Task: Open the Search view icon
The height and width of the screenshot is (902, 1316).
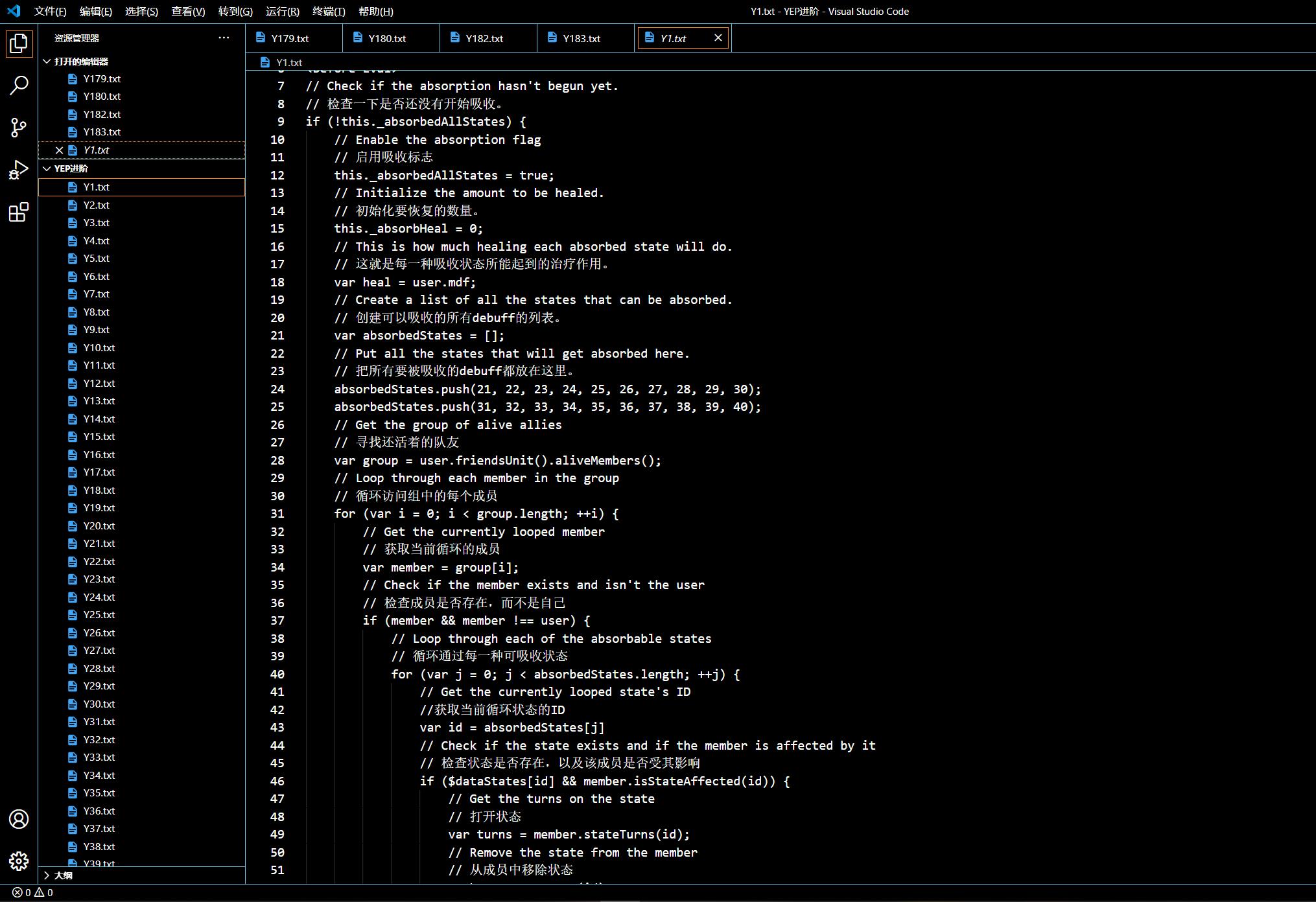Action: 19,85
